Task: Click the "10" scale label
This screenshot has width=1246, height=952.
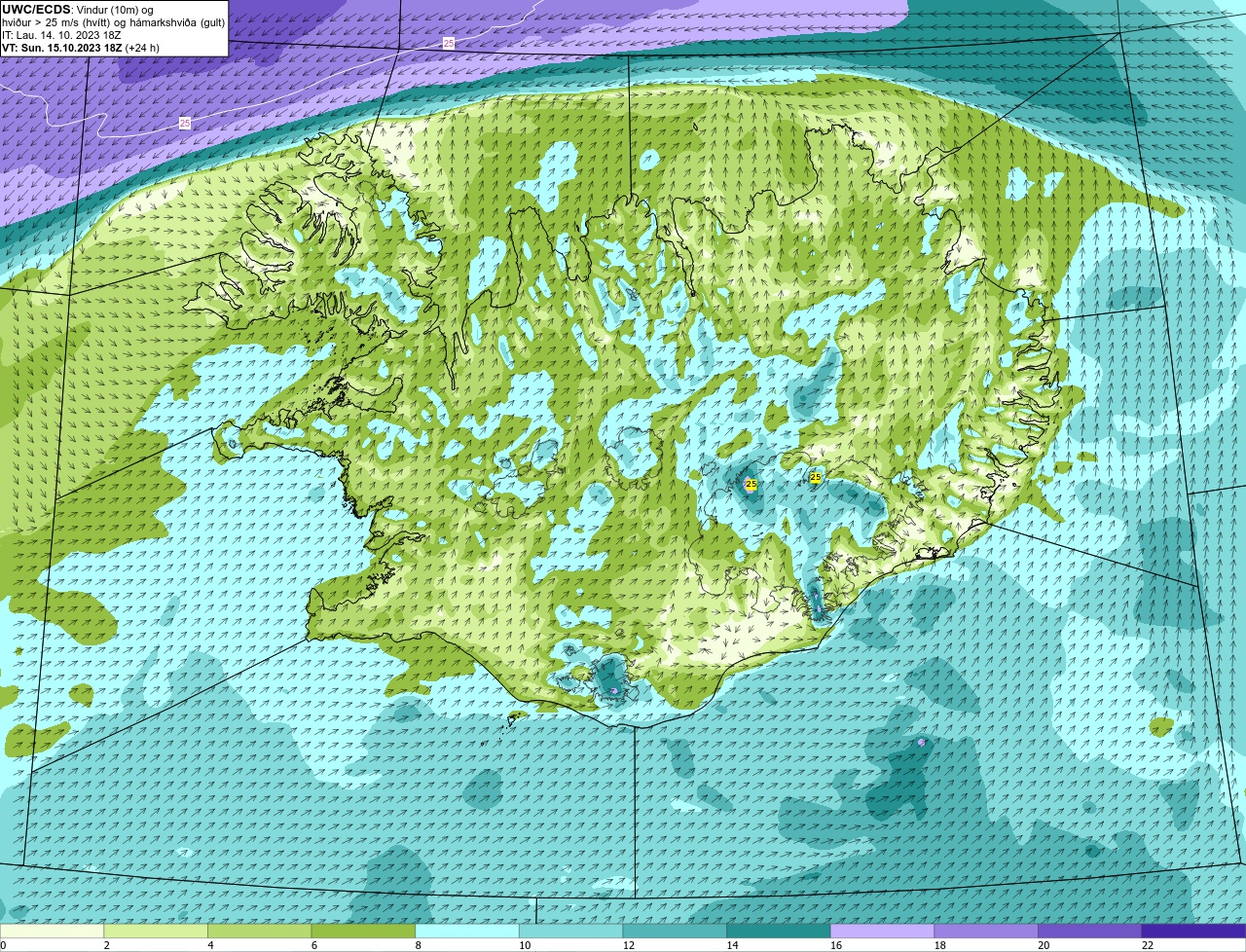Action: pos(525,945)
